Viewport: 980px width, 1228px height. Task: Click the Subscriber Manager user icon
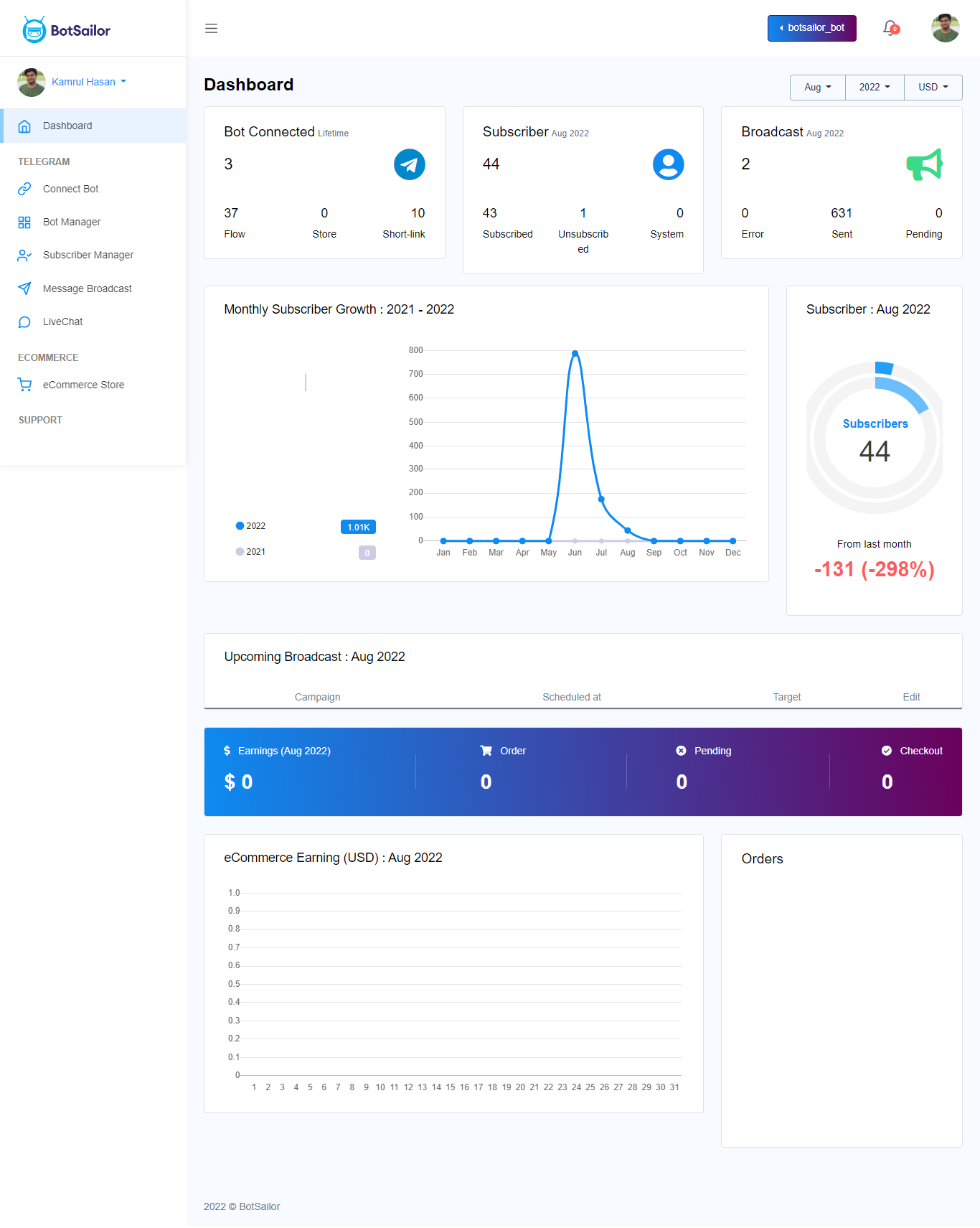[24, 256]
